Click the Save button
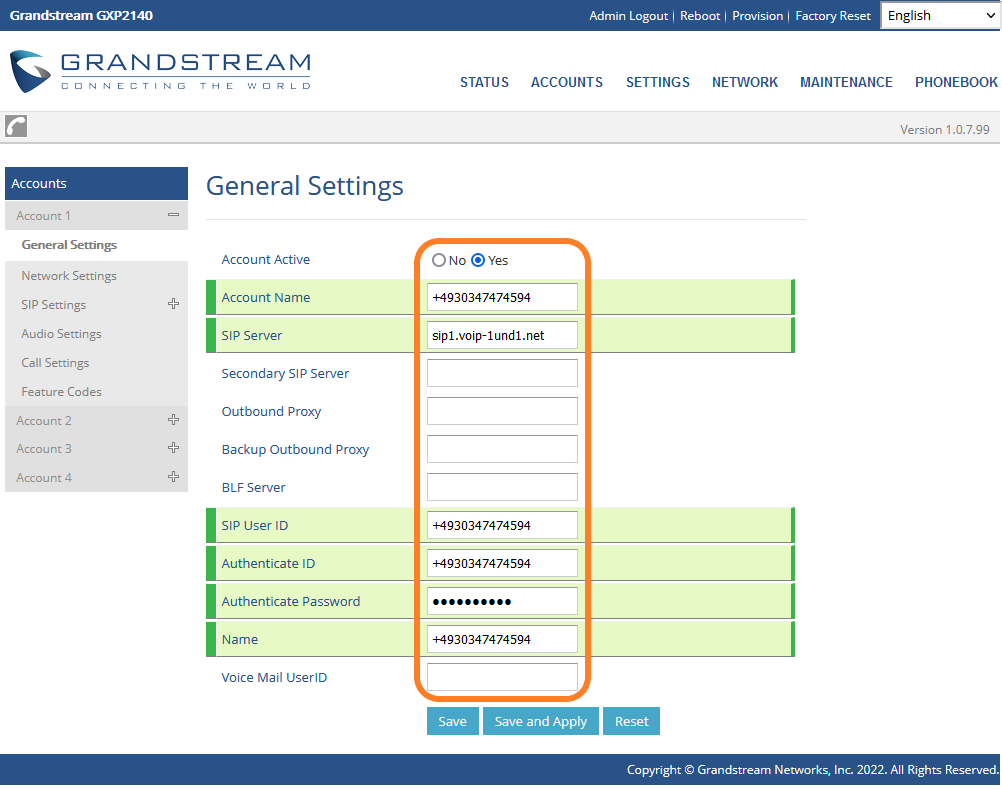Screen dimensions: 1002x790 (x=452, y=721)
